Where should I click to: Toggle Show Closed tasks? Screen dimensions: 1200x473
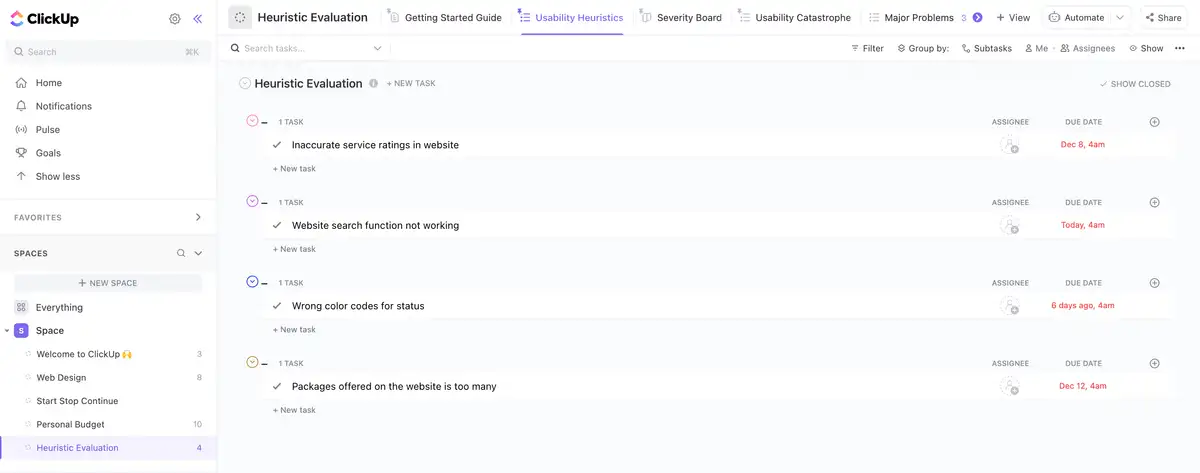click(1134, 84)
